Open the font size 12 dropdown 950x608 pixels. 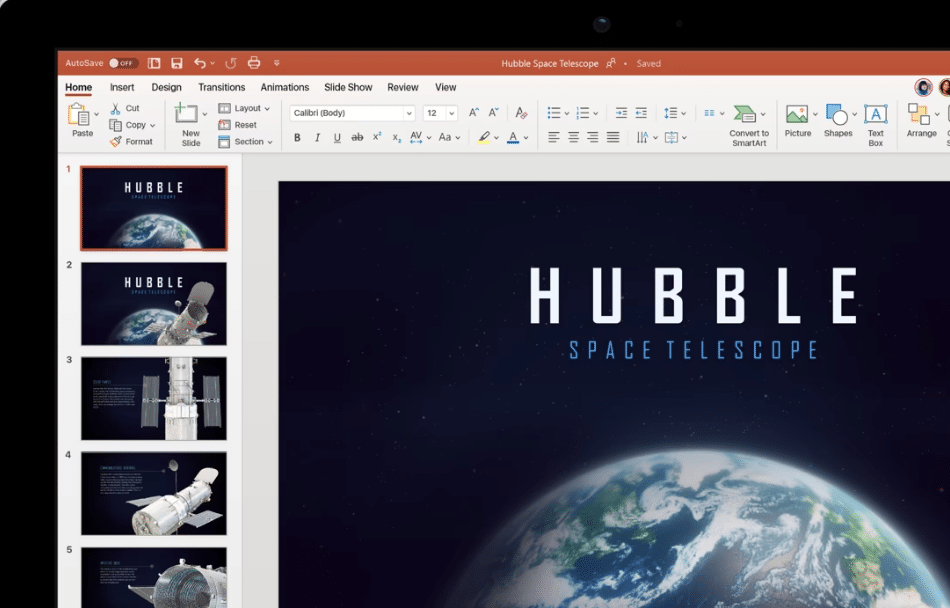452,114
